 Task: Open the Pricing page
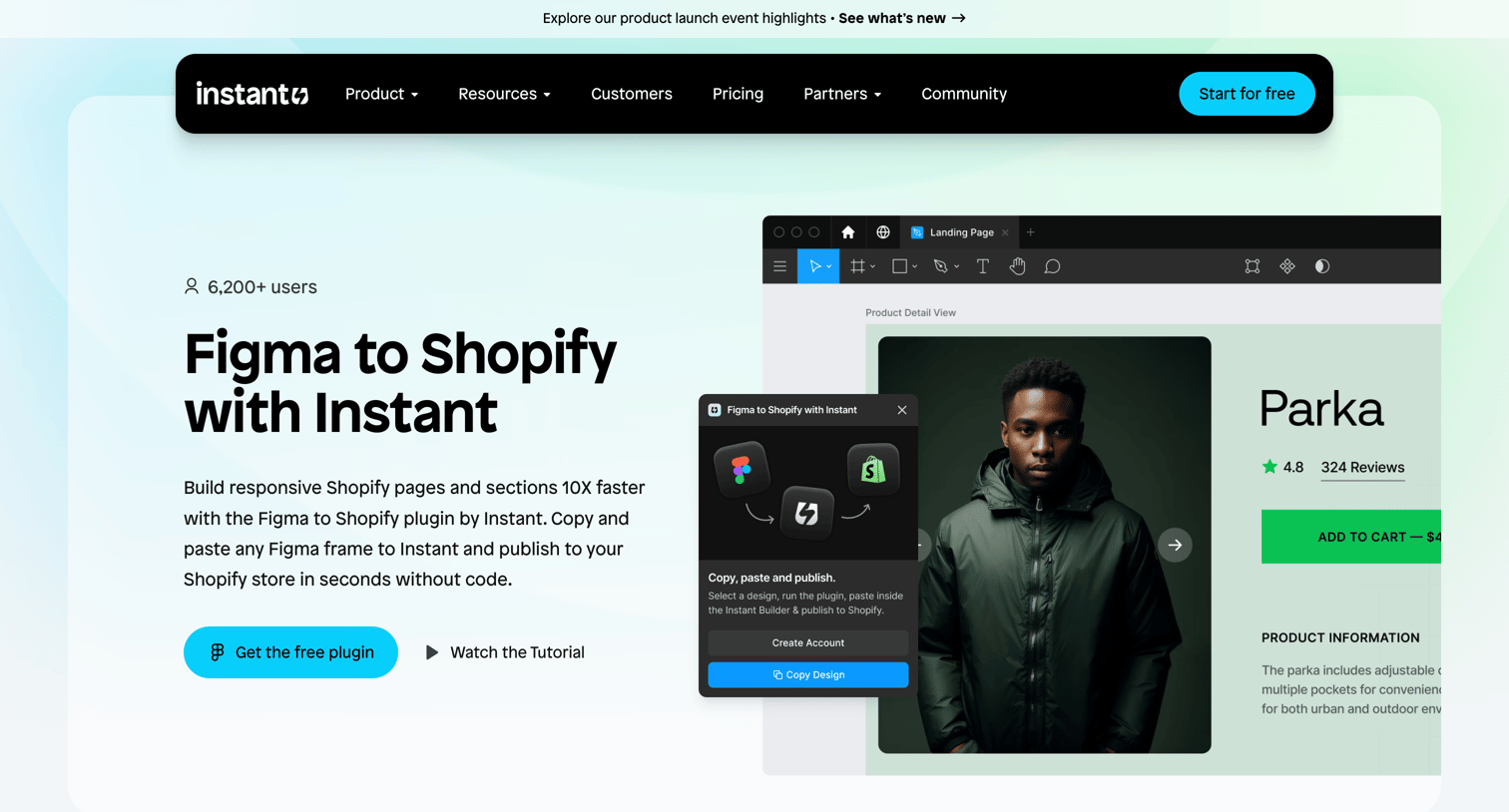(738, 94)
